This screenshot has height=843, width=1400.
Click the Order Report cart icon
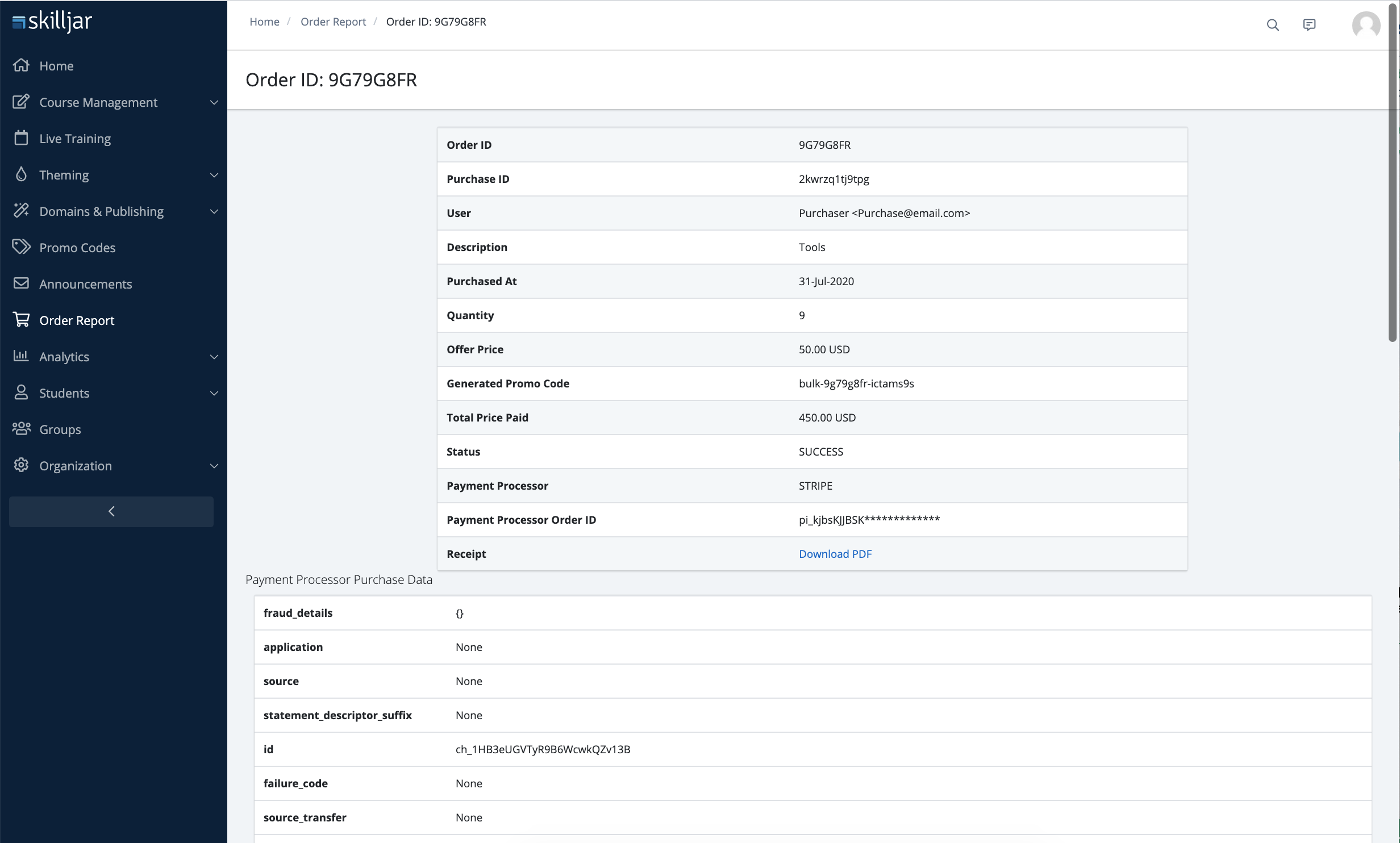click(21, 320)
